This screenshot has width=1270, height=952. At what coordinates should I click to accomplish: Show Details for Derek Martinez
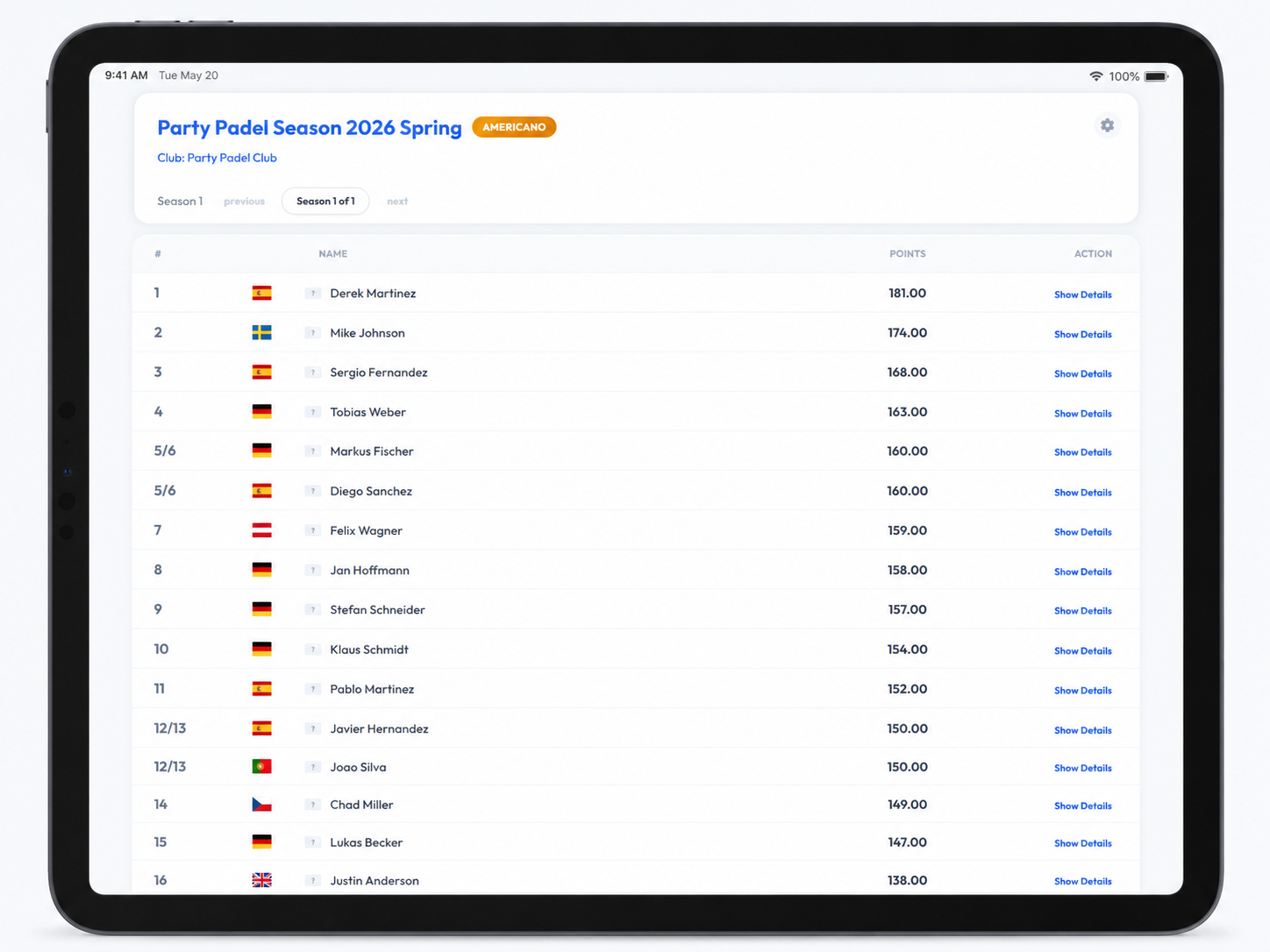pos(1082,295)
